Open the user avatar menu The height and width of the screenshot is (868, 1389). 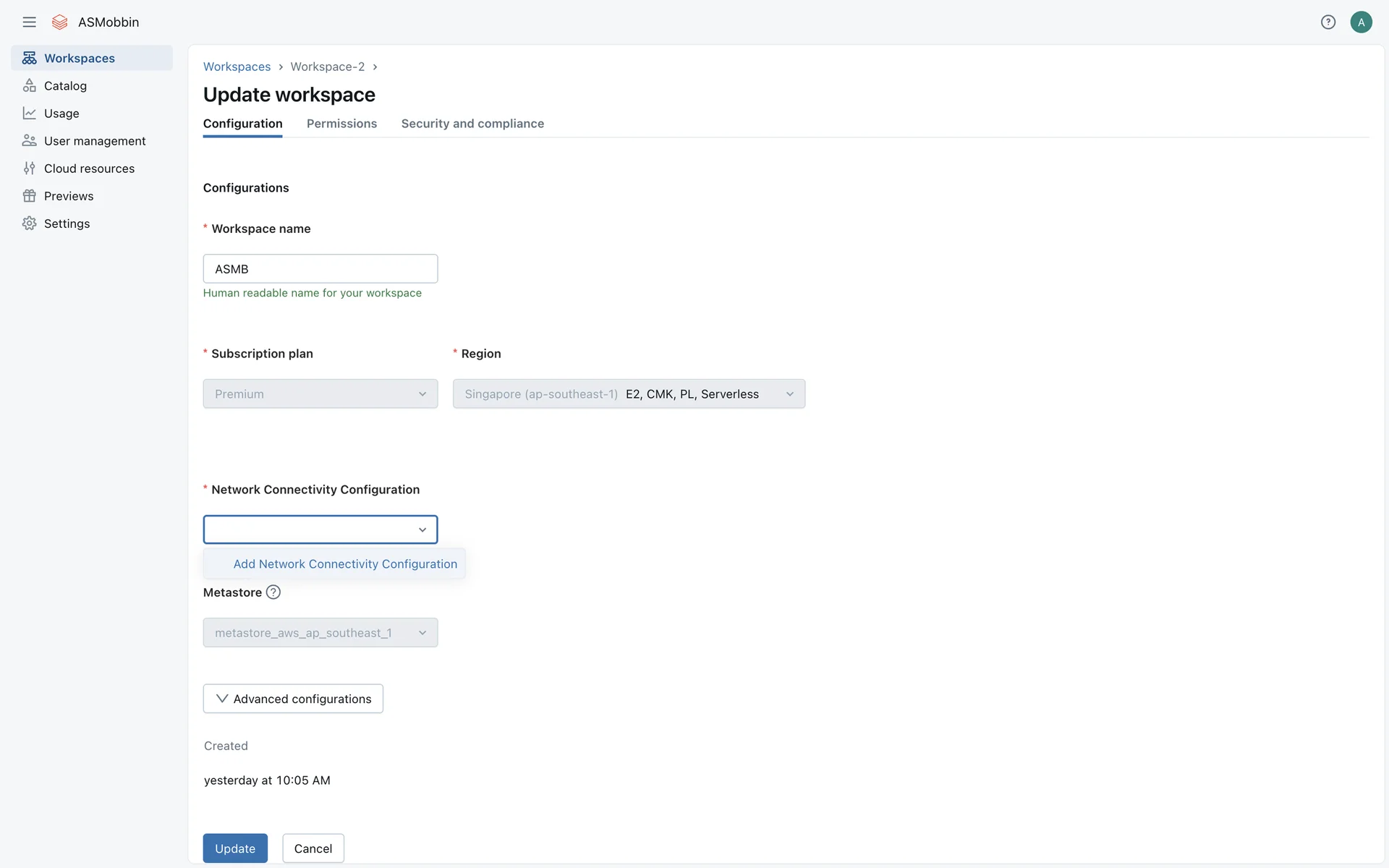[1361, 22]
